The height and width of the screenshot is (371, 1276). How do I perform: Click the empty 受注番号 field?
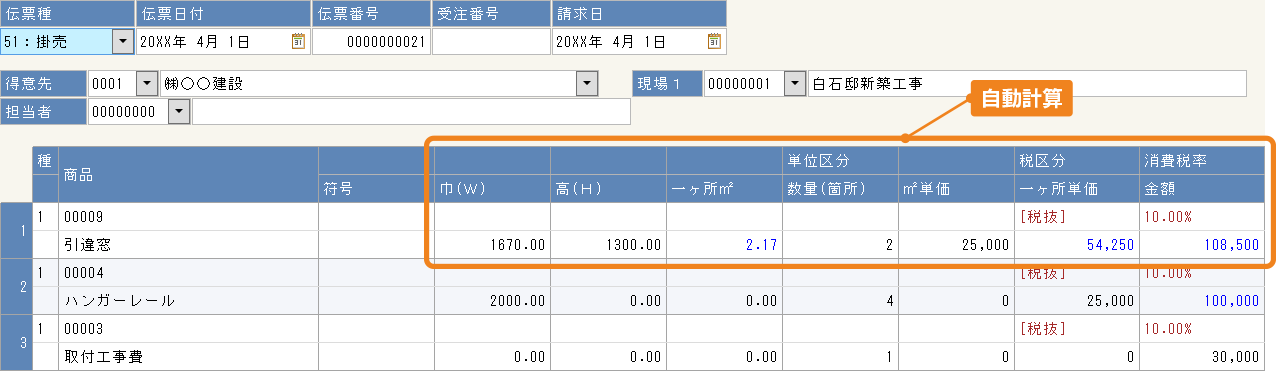coord(491,41)
